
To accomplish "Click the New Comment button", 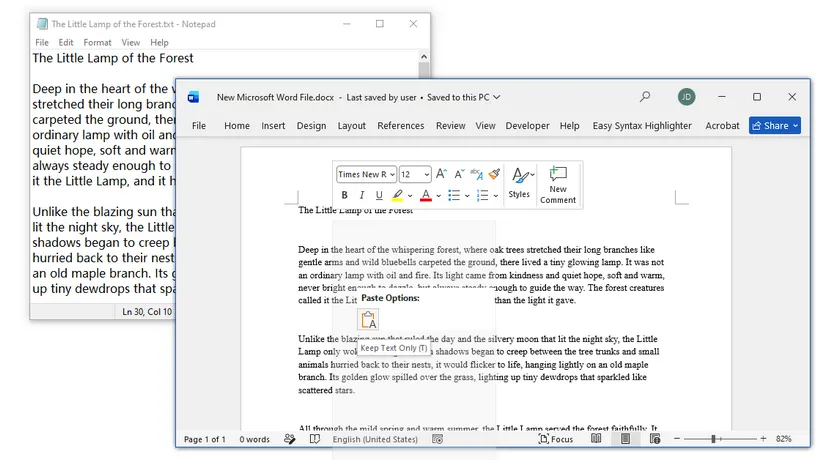I will pos(558,185).
